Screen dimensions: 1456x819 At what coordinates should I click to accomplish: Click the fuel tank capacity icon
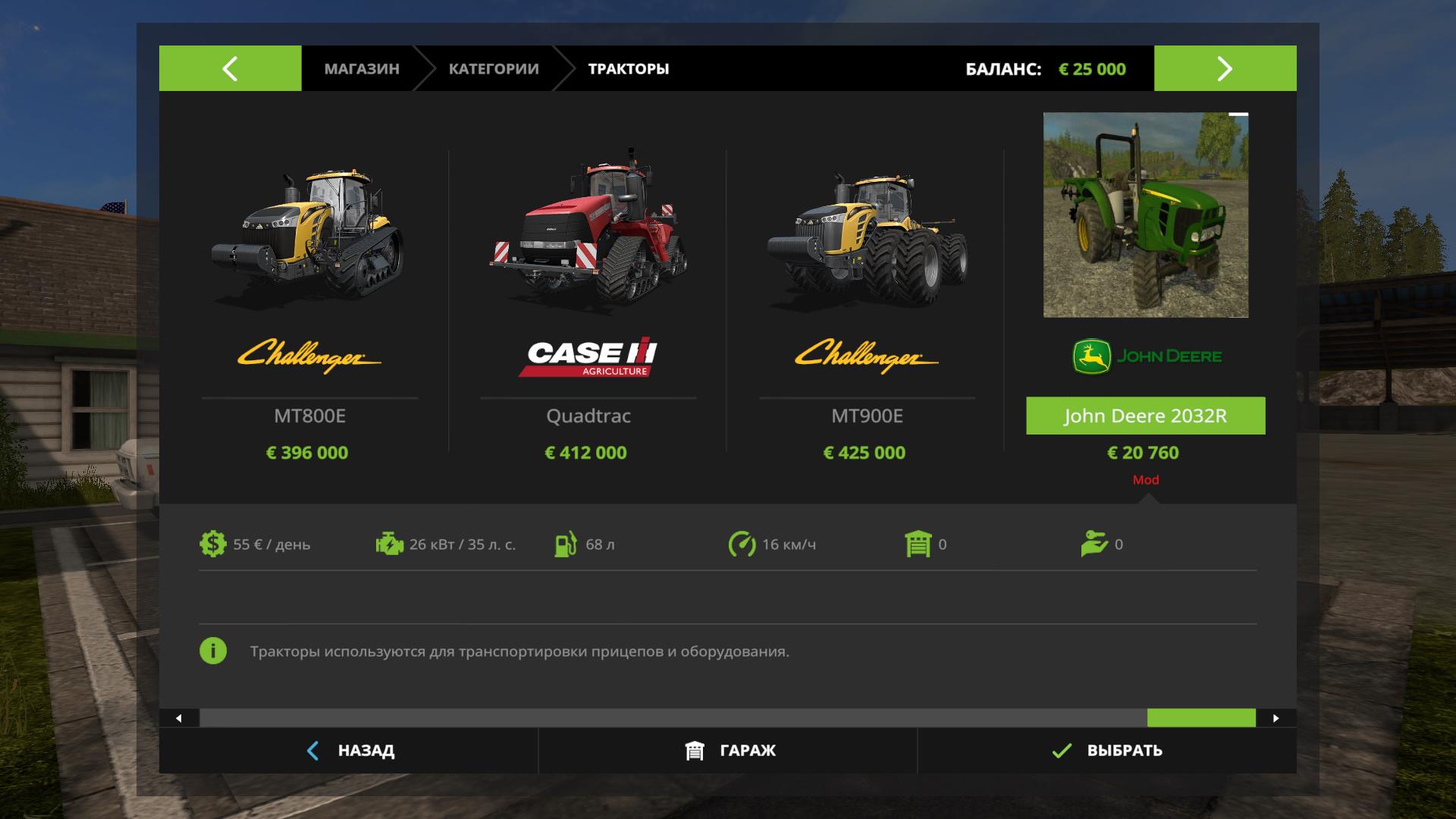(x=566, y=544)
